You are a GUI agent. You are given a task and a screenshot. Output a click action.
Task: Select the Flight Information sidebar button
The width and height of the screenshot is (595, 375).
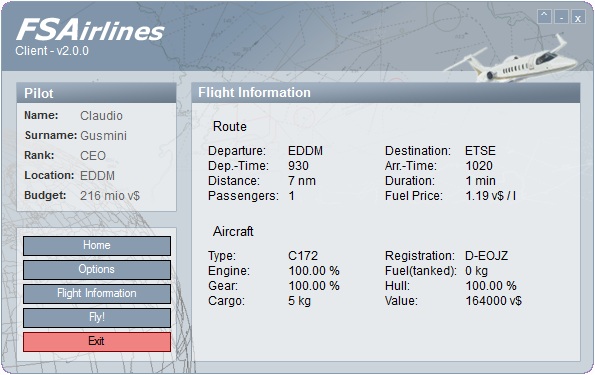(x=97, y=293)
